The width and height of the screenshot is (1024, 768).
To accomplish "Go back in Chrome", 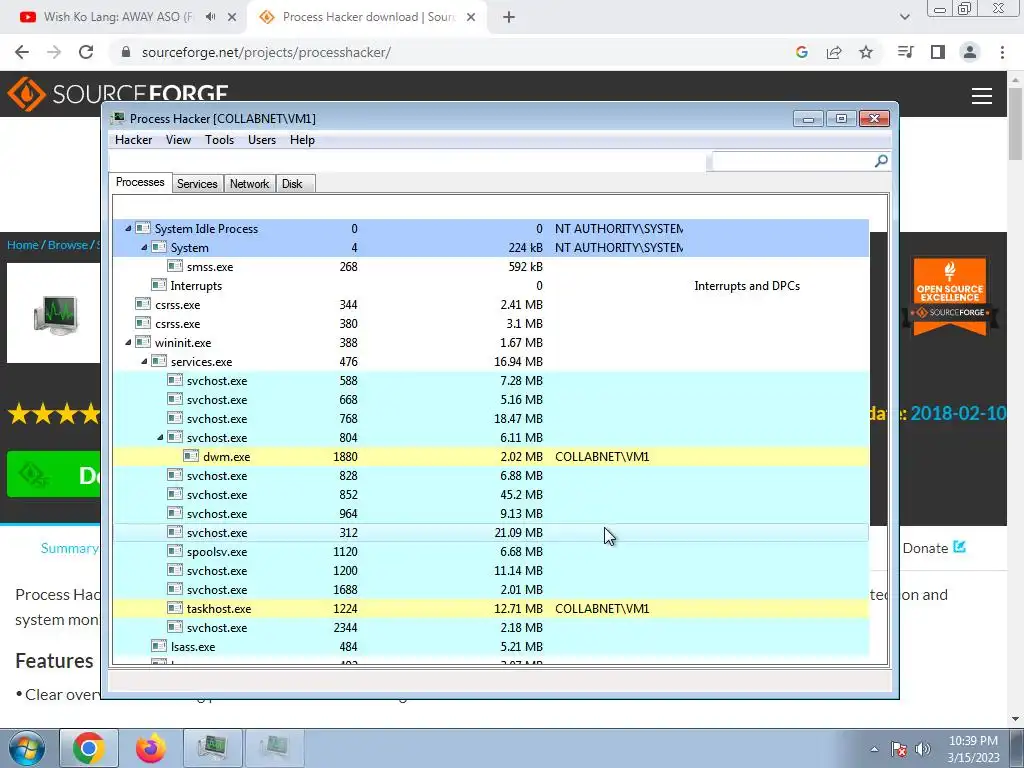I will [x=22, y=52].
